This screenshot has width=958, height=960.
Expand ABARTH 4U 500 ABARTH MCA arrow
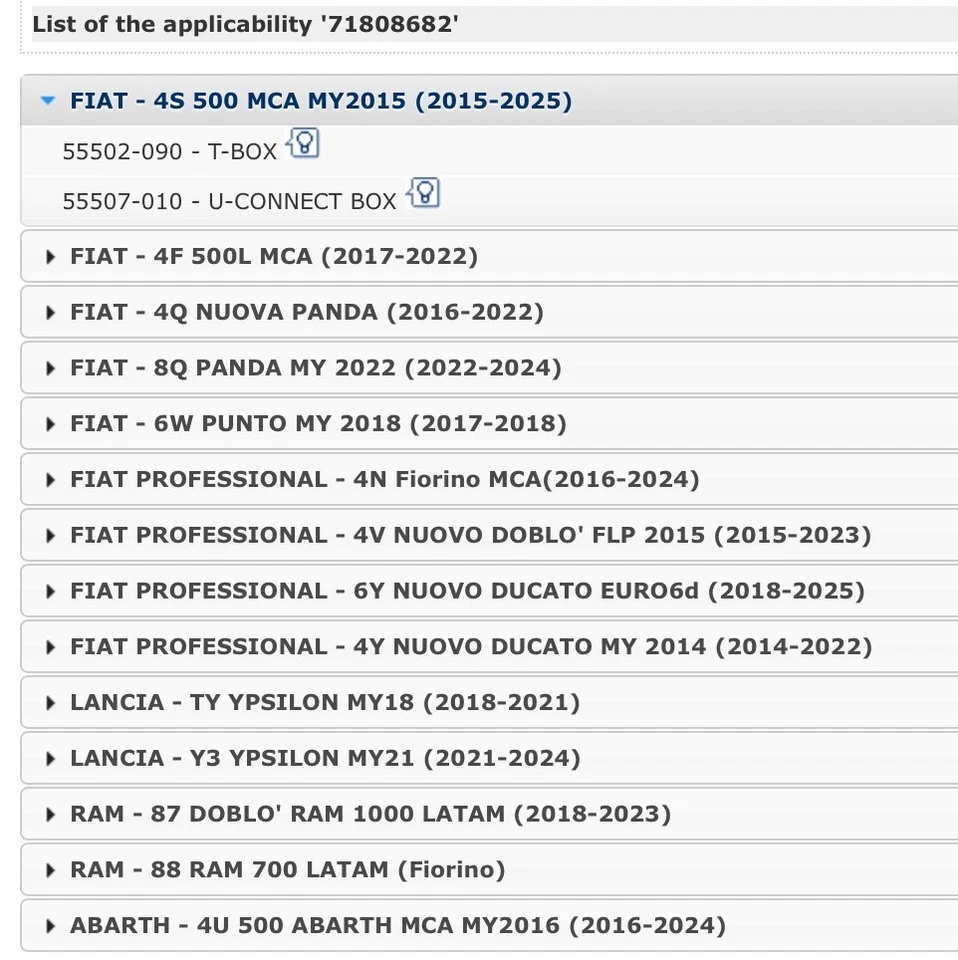pyautogui.click(x=50, y=926)
